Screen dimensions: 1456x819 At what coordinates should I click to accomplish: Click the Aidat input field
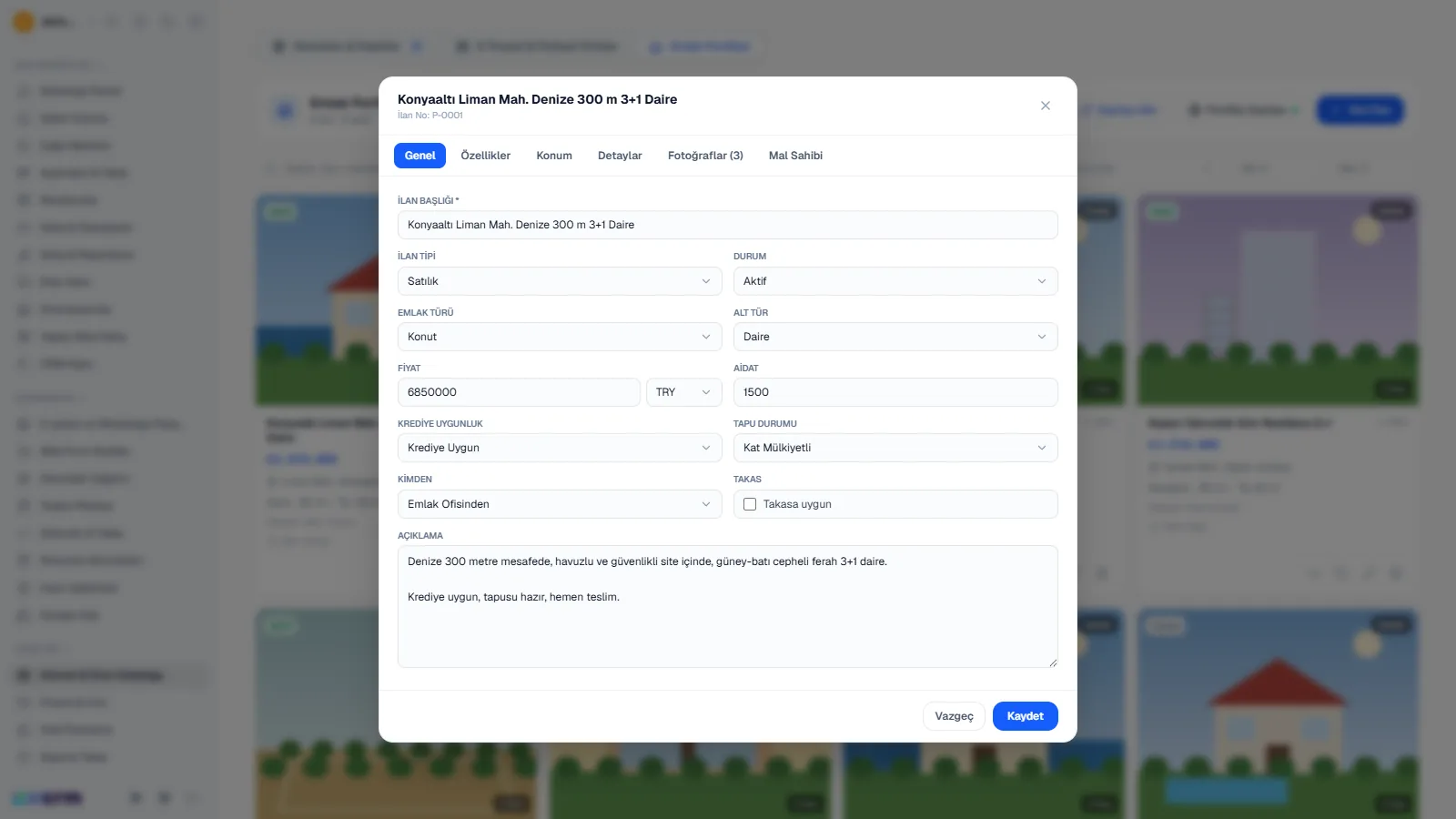[895, 392]
